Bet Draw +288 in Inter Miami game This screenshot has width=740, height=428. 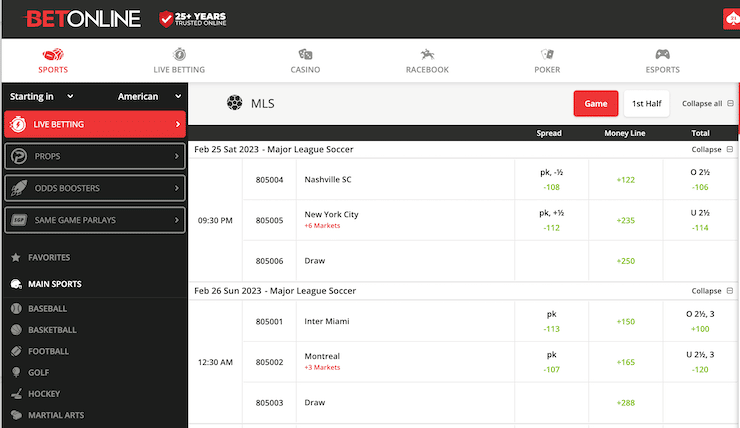626,403
